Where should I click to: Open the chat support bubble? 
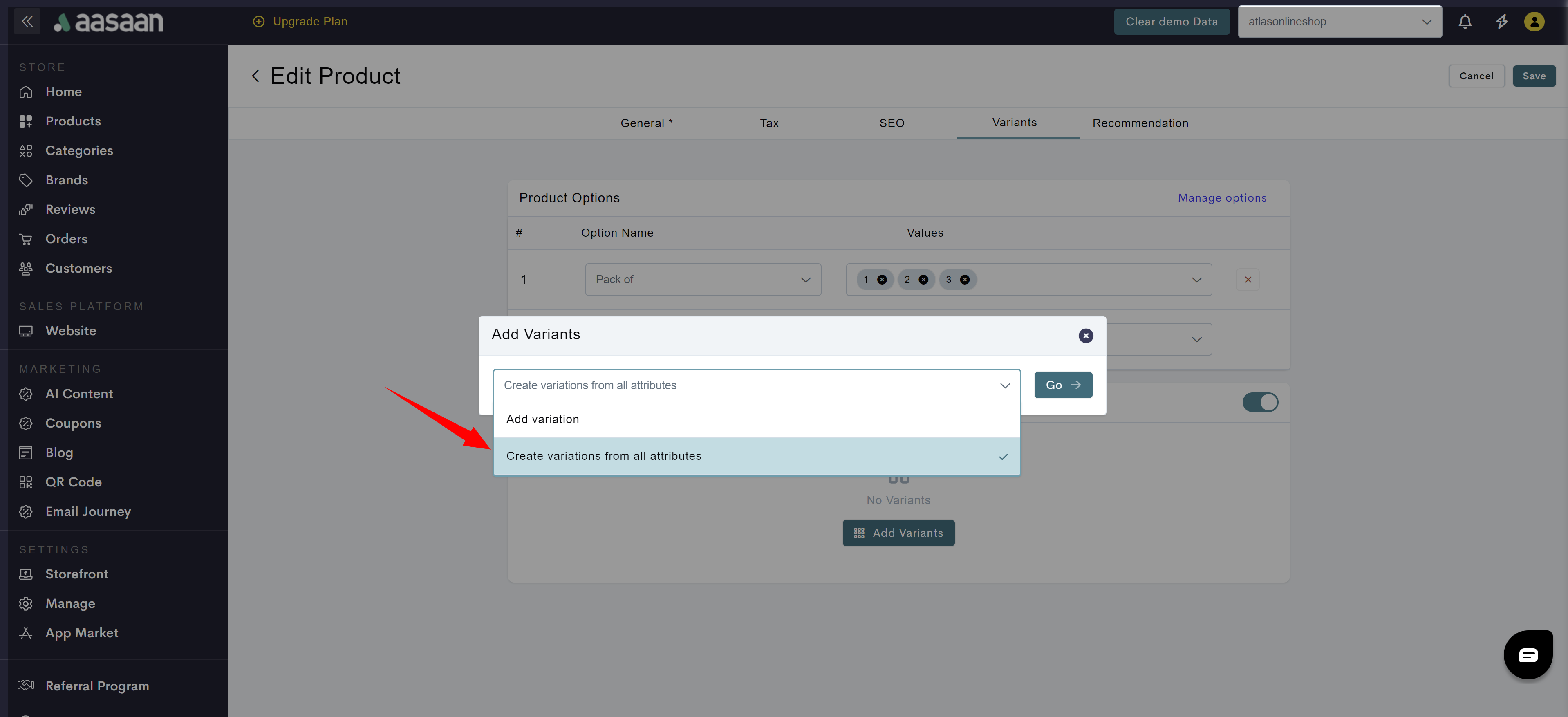pyautogui.click(x=1528, y=654)
